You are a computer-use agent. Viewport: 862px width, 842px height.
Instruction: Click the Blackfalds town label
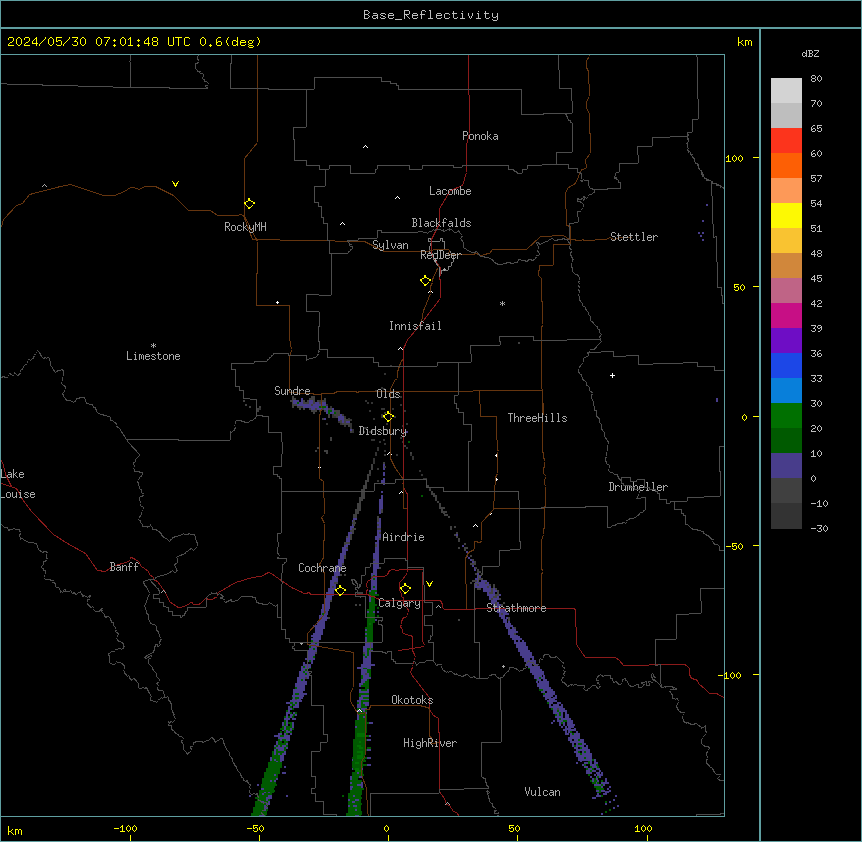441,223
